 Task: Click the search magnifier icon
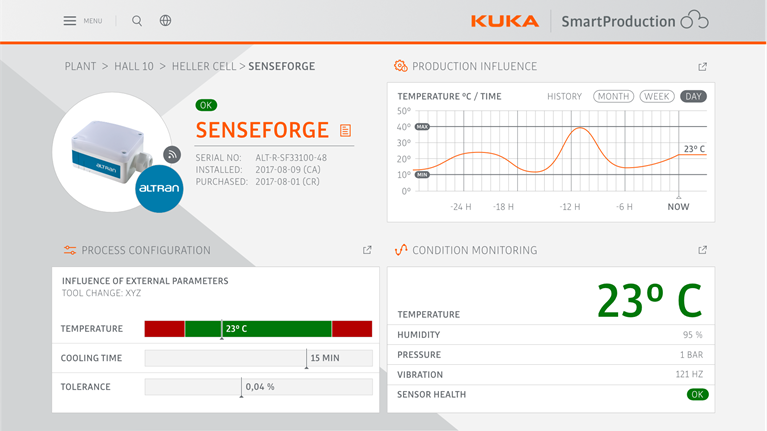[137, 21]
